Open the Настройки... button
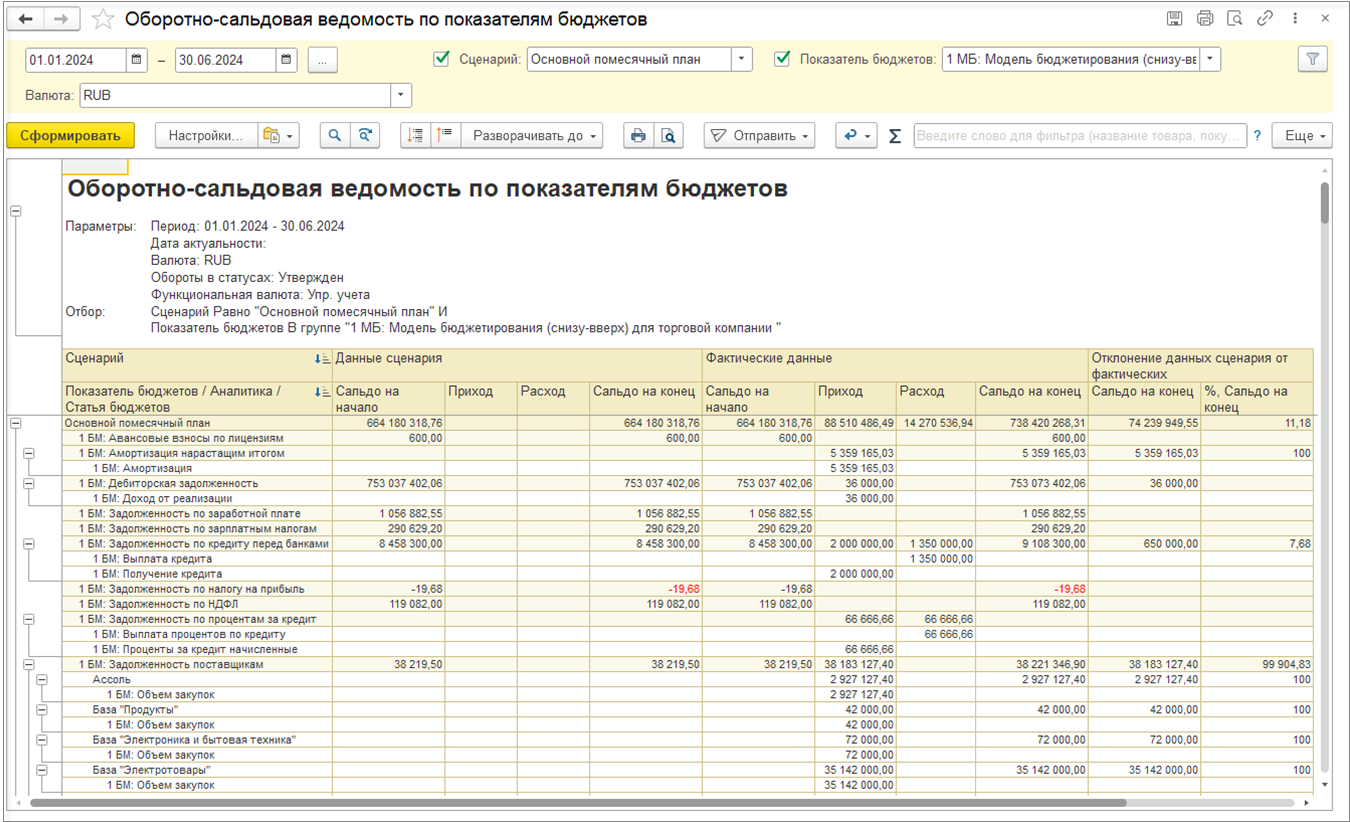Viewport: 1350px width, 822px height. coord(205,136)
